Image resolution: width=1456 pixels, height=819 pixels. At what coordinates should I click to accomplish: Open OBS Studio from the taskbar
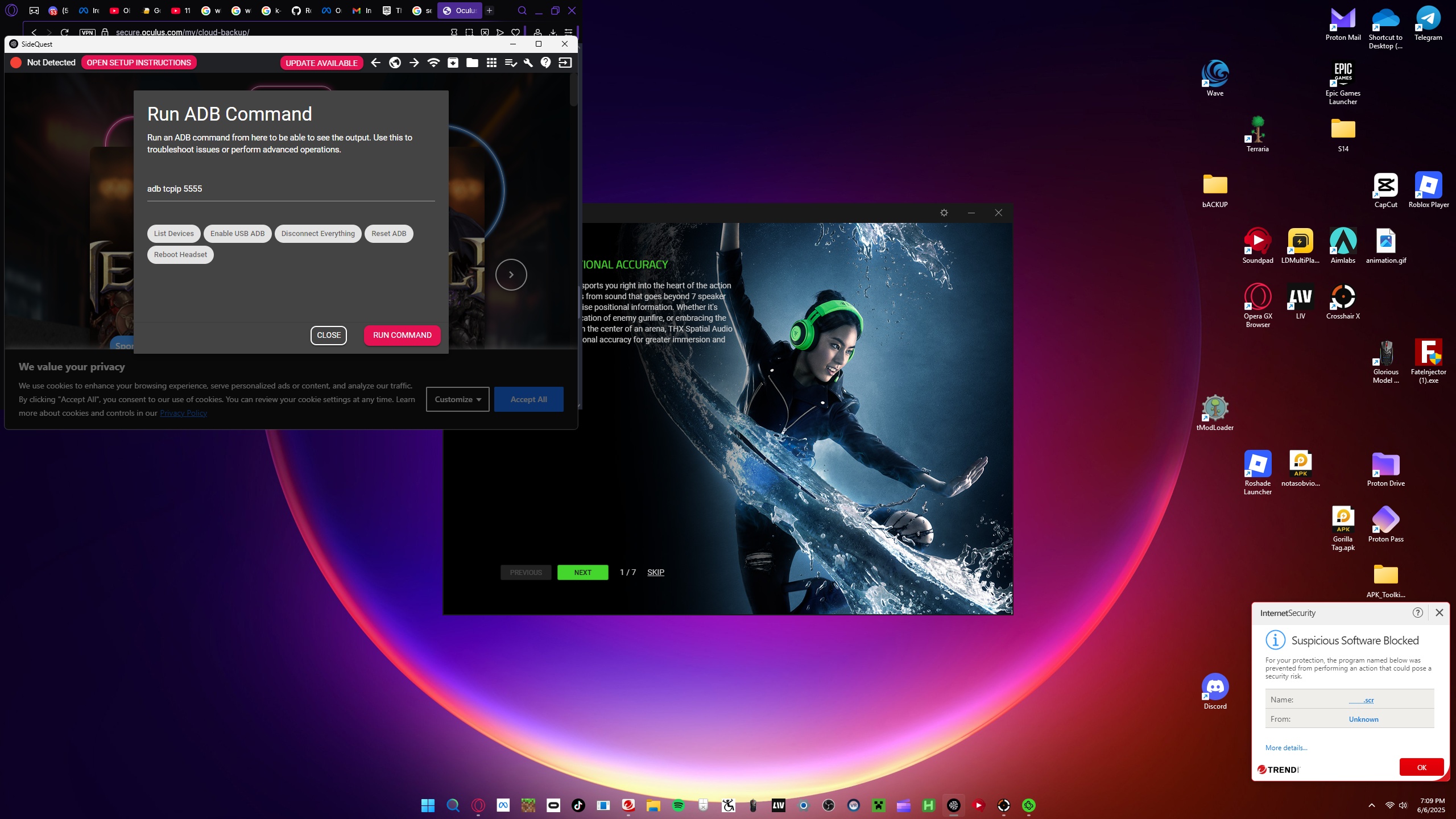coord(828,805)
